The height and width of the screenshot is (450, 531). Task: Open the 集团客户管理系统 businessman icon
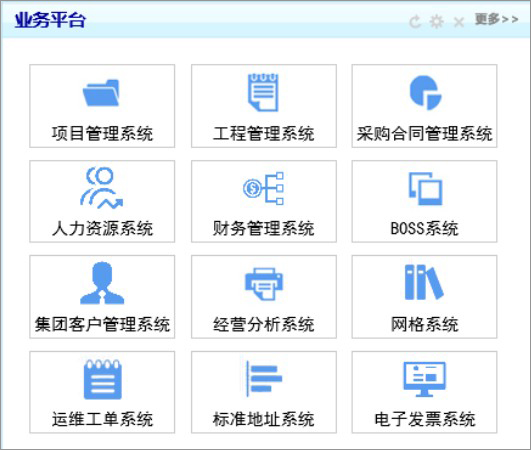click(x=102, y=283)
